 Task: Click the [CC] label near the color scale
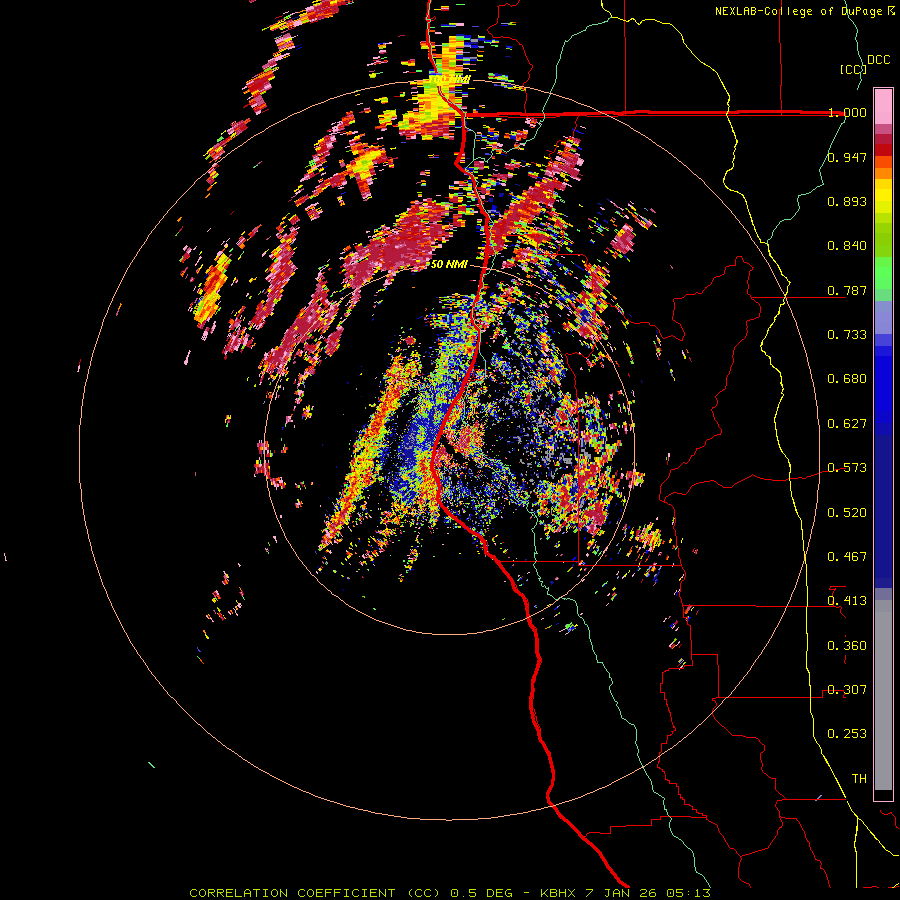tap(853, 69)
